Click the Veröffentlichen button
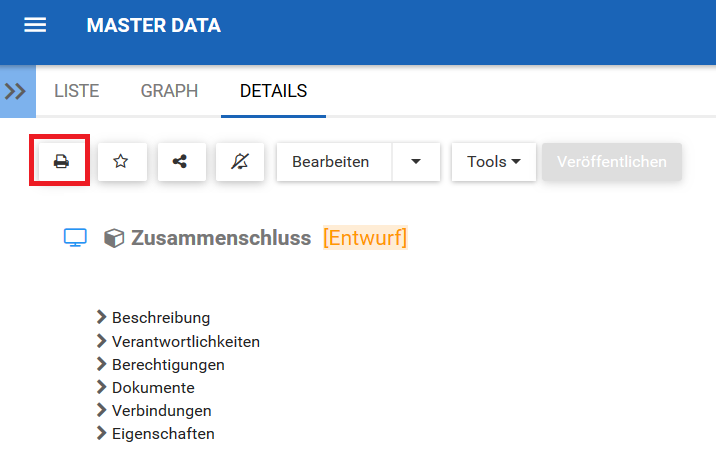 [x=612, y=161]
